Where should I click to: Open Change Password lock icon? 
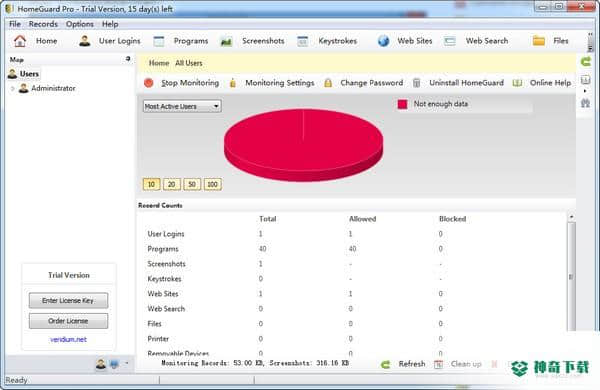pyautogui.click(x=328, y=83)
